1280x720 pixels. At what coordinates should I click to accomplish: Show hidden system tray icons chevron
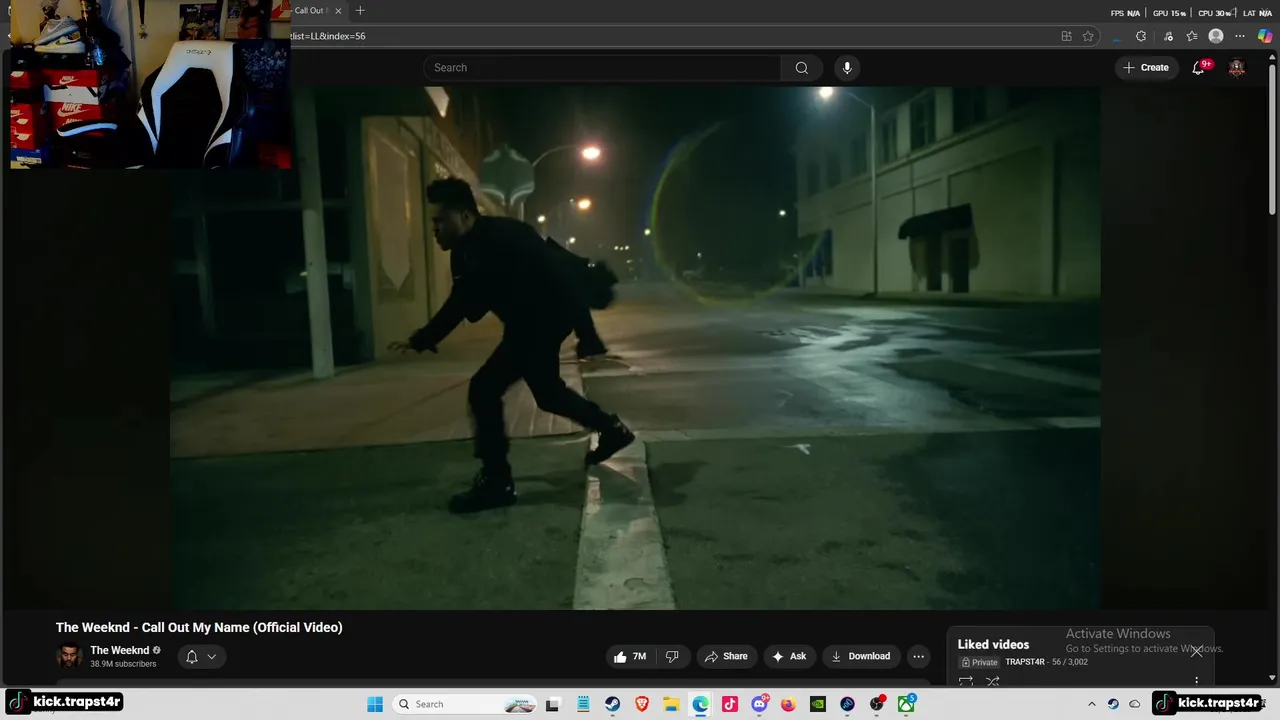1091,704
